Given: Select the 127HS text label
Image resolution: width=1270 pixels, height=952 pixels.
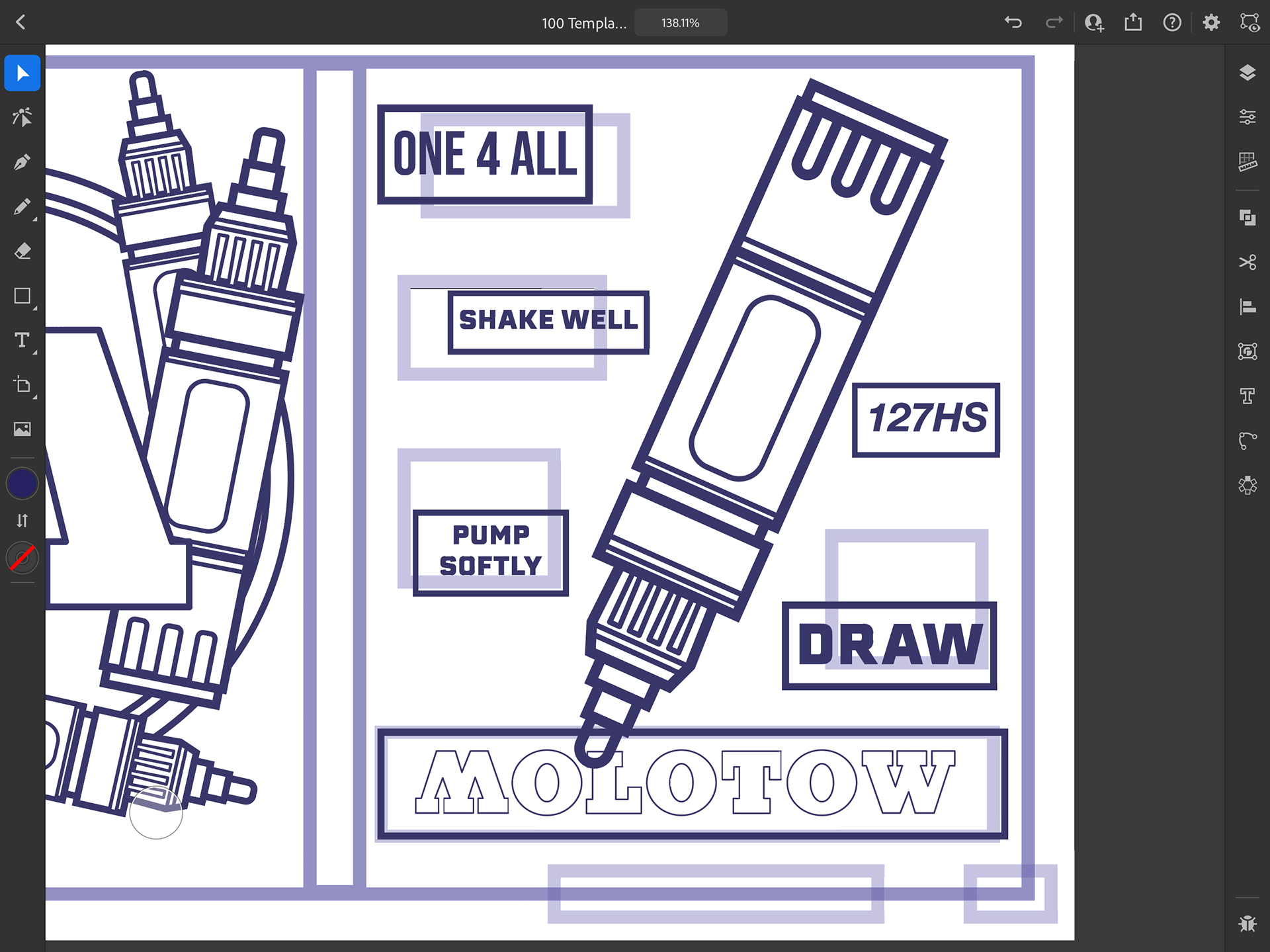Looking at the screenshot, I should (927, 419).
